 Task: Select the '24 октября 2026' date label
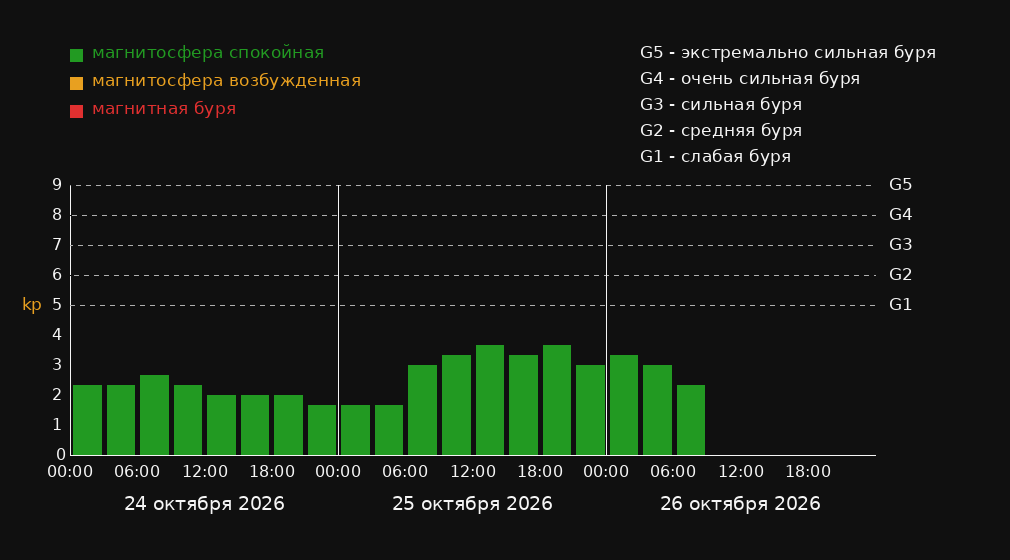pyautogui.click(x=204, y=504)
